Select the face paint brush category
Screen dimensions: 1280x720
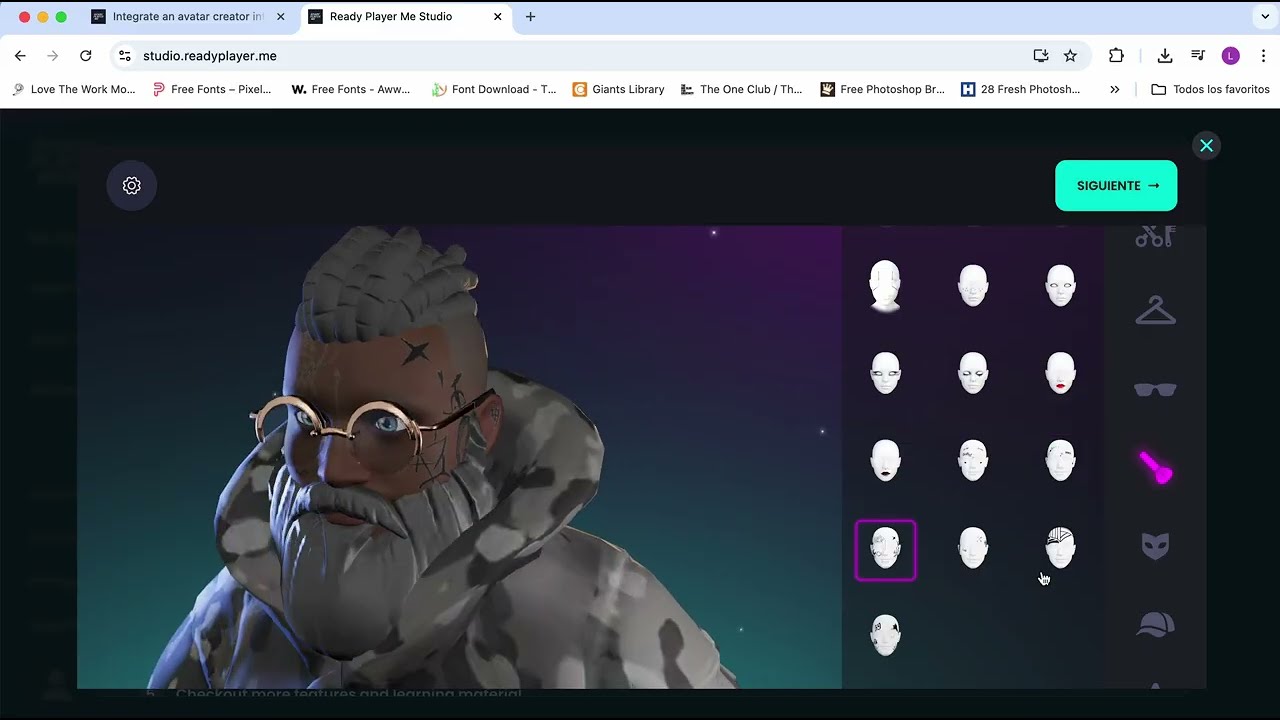click(1155, 467)
